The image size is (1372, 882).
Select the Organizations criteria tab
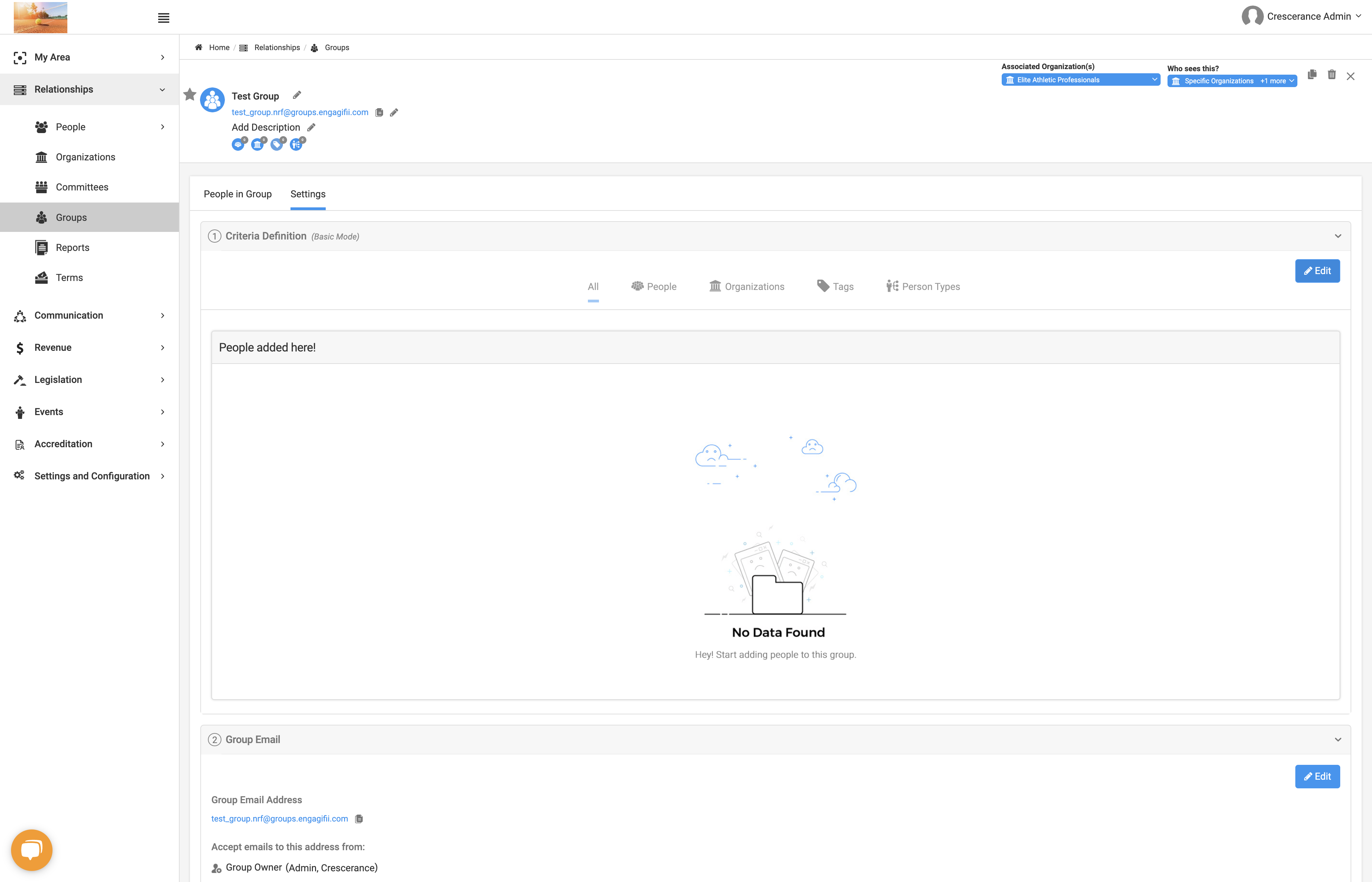746,287
